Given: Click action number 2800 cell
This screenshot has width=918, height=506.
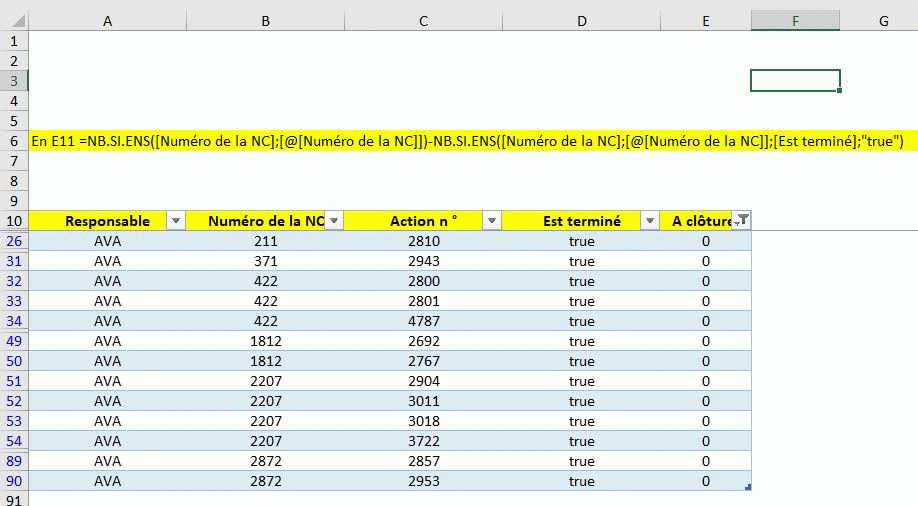Looking at the screenshot, I should [x=424, y=281].
